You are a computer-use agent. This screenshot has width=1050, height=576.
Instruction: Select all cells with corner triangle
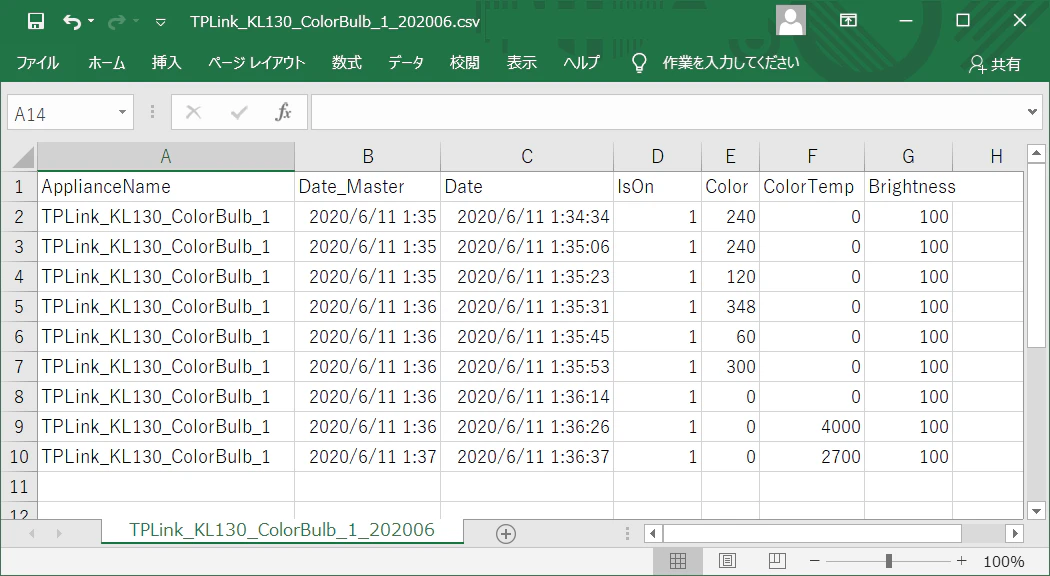click(22, 157)
